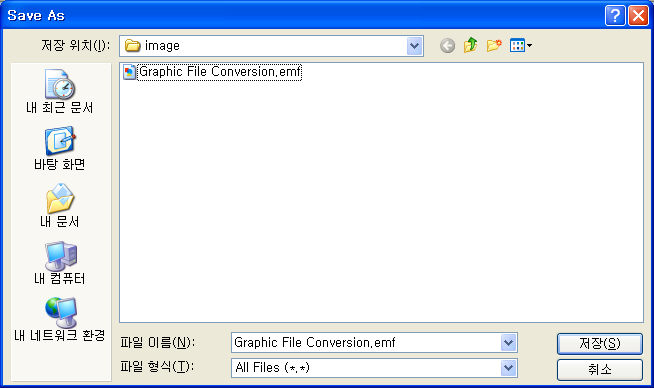Open 내 네트워크 환경 shortcut
Screen dimensions: 654x388
pyautogui.click(x=60, y=320)
